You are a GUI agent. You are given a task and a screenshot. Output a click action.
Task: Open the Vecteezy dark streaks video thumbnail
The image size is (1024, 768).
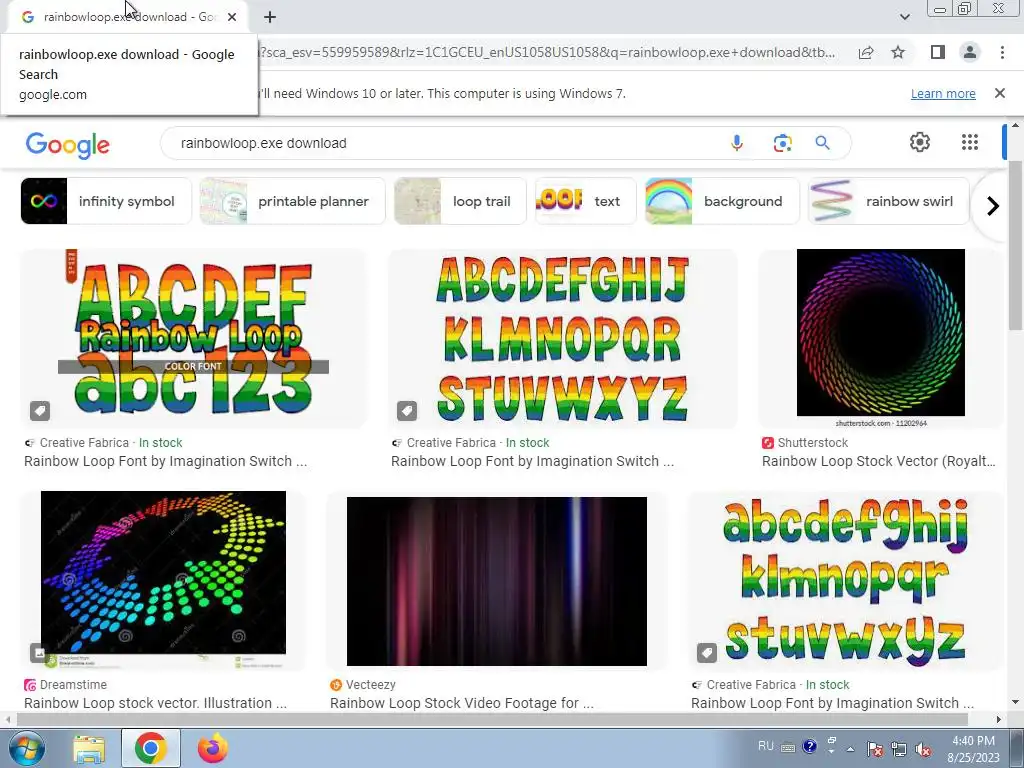(x=497, y=580)
